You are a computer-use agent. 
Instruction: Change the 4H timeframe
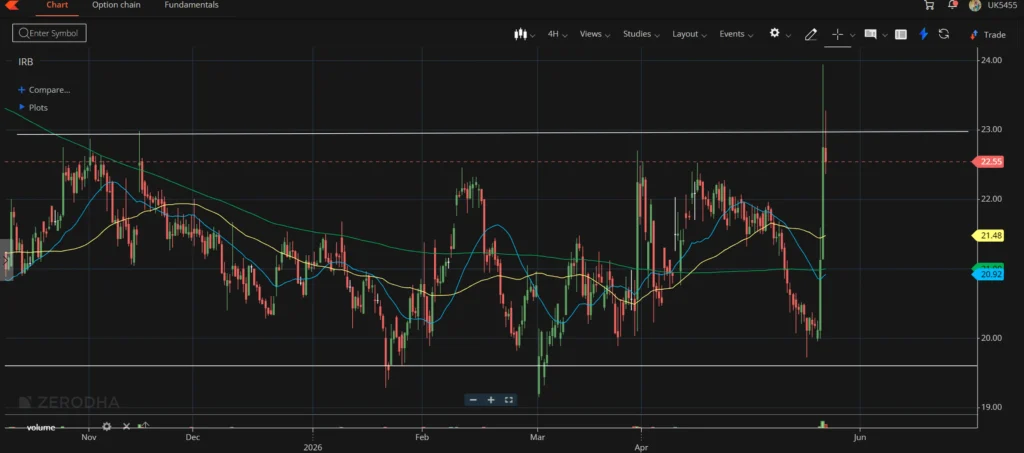click(557, 34)
